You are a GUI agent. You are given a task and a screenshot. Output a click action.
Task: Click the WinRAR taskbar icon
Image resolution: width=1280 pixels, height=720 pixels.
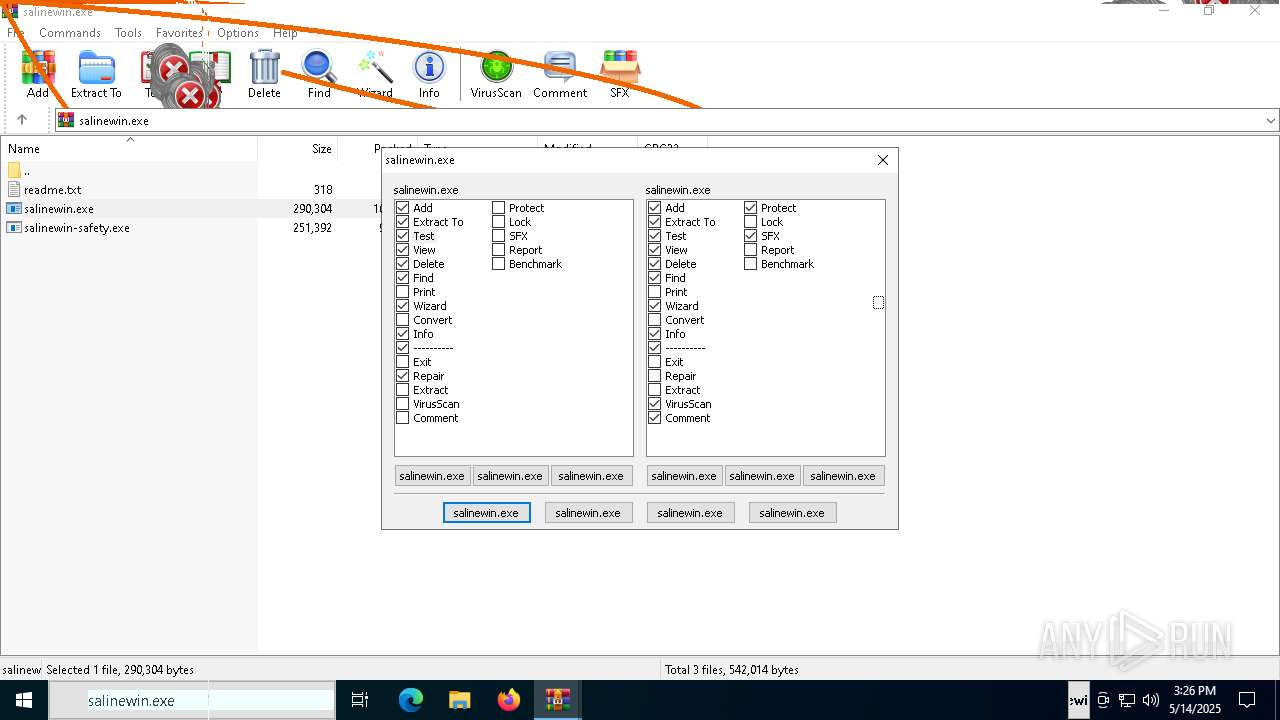(x=557, y=700)
